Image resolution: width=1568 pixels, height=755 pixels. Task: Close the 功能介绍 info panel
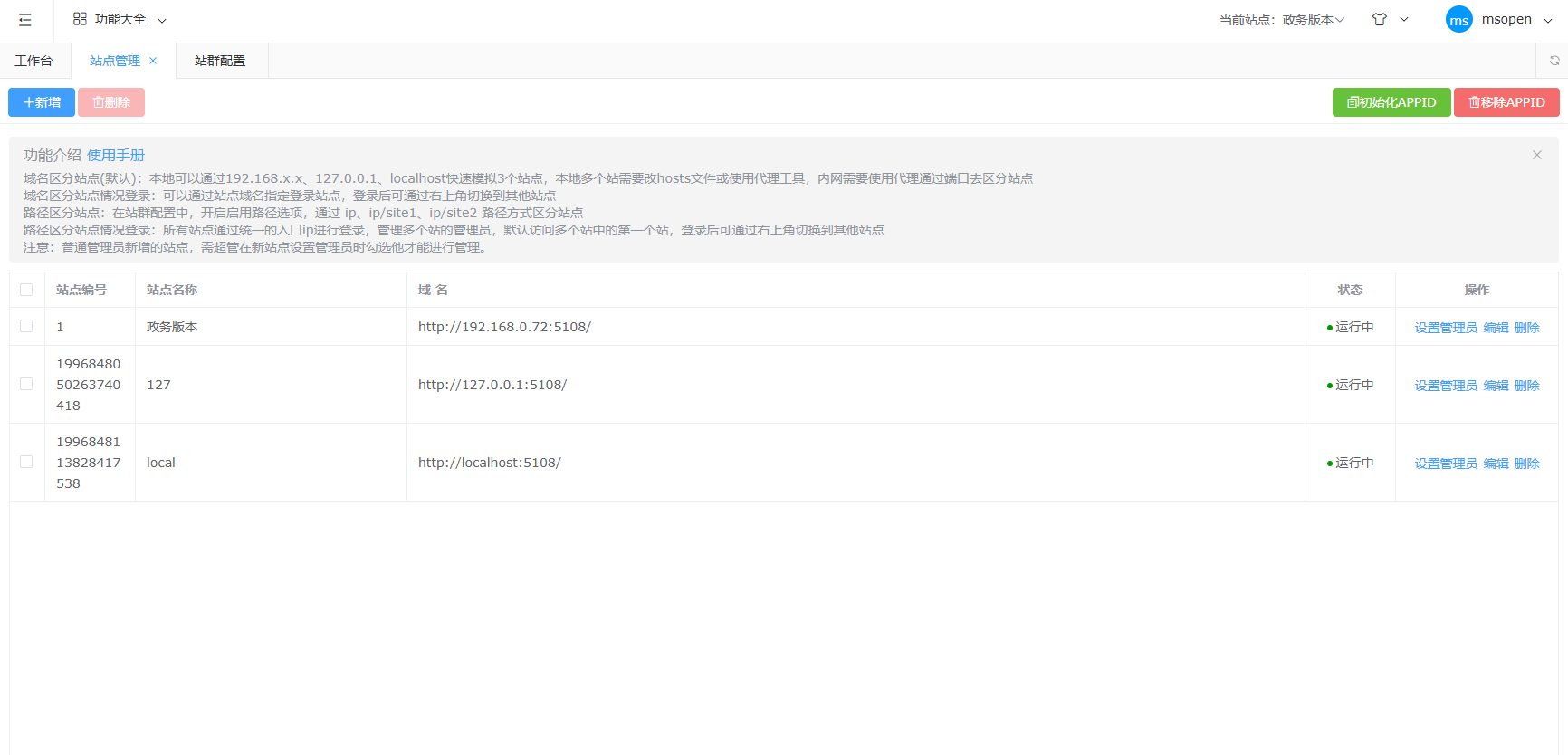pos(1536,155)
